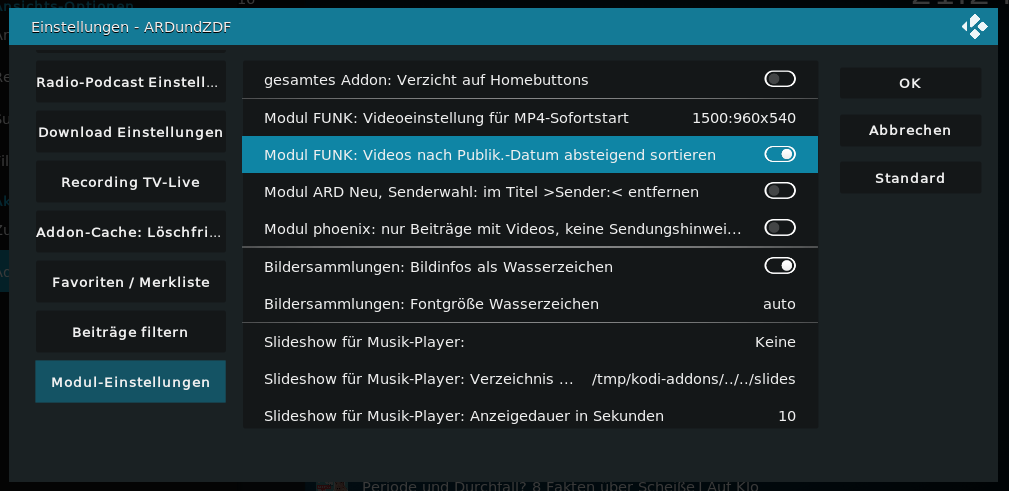Select Slideshow Verzeichnis path setting
This screenshot has width=1009, height=491.
pos(530,380)
